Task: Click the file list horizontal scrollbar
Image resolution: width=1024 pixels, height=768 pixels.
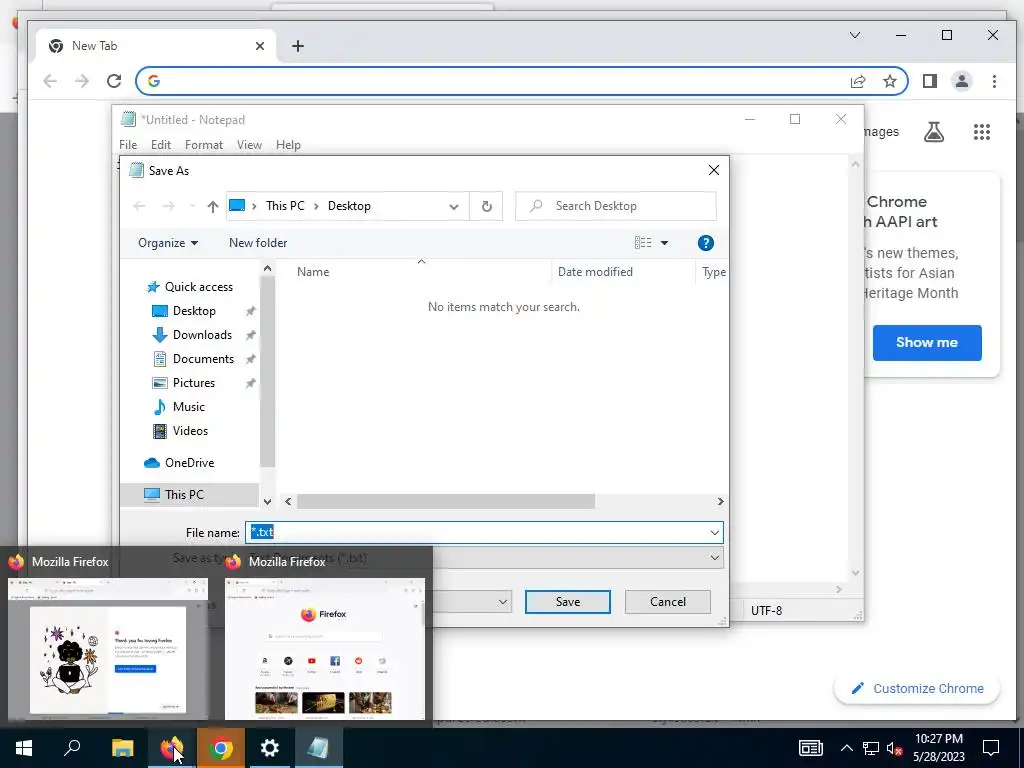Action: coord(445,502)
